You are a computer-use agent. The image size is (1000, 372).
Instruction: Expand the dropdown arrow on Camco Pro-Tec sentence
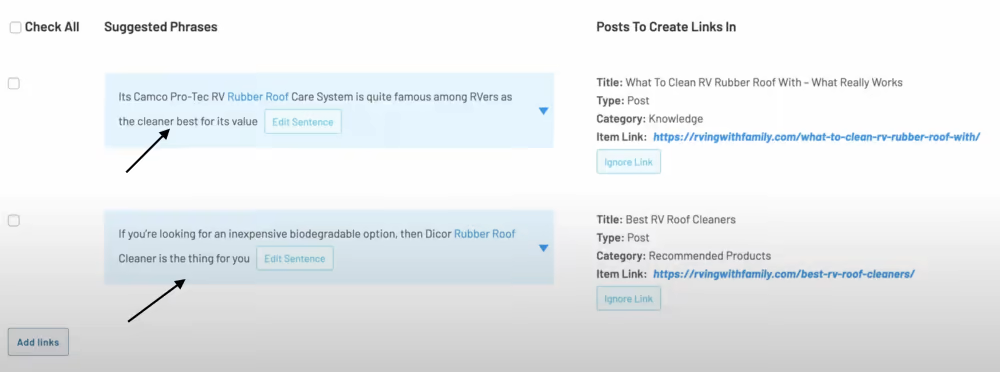[x=543, y=111]
